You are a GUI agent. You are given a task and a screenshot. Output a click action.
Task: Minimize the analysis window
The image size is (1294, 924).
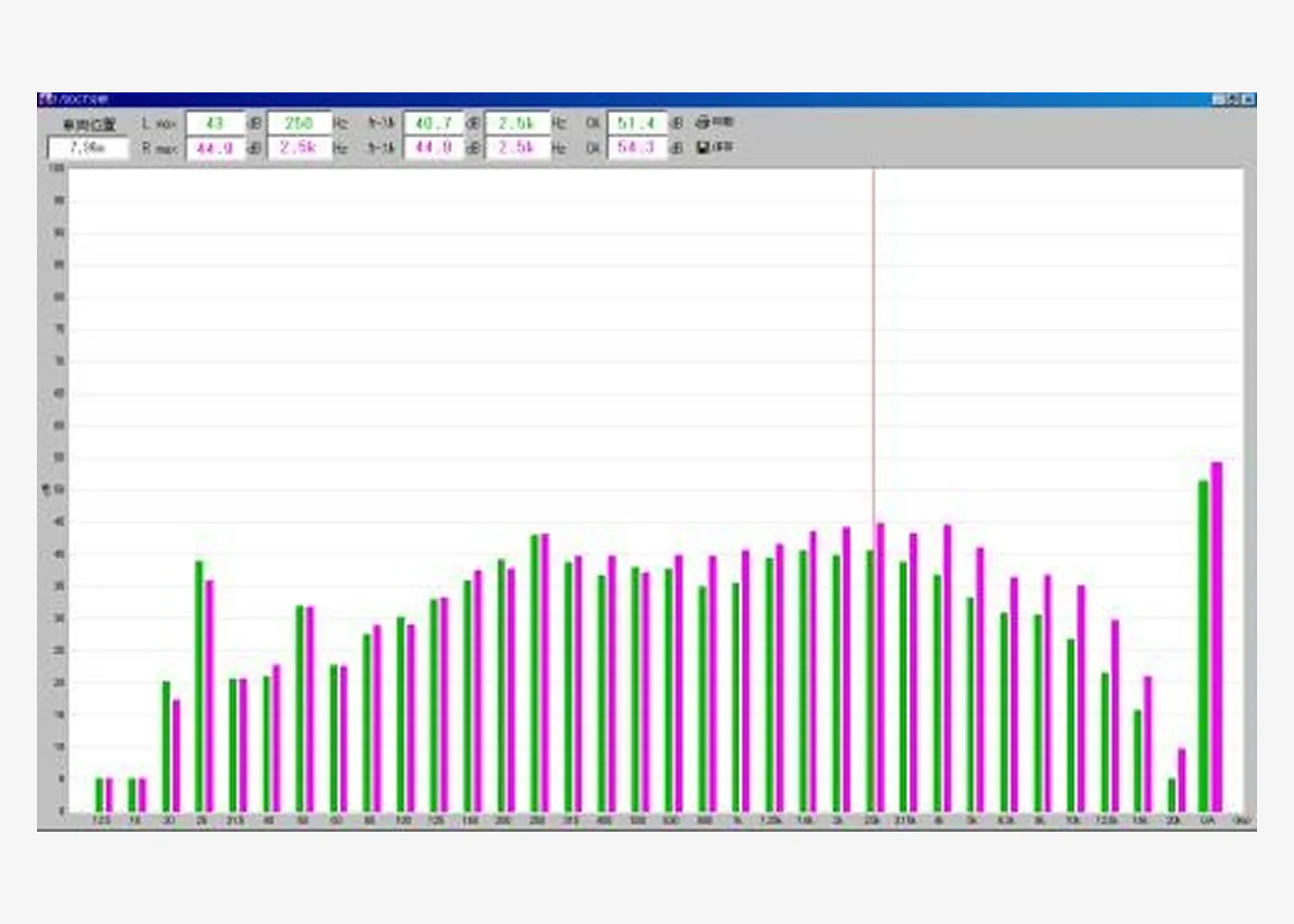(x=1218, y=99)
